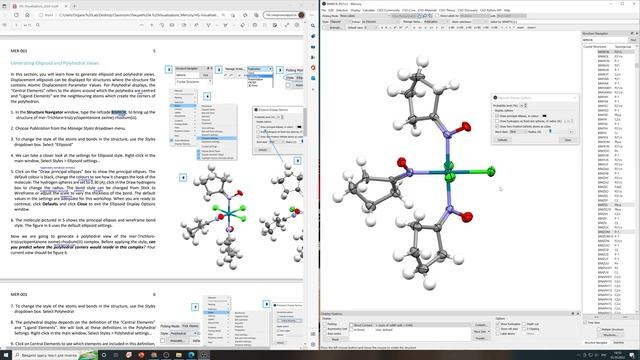Click the principal ellipses colour swatch
Viewport: 640px width, 360px height.
[544, 116]
